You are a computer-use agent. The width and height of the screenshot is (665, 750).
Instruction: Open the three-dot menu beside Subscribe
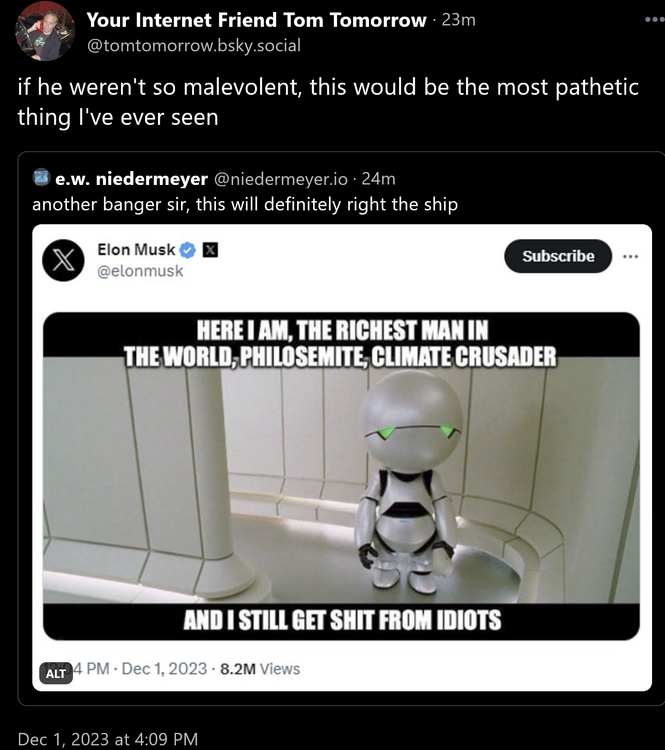(630, 256)
